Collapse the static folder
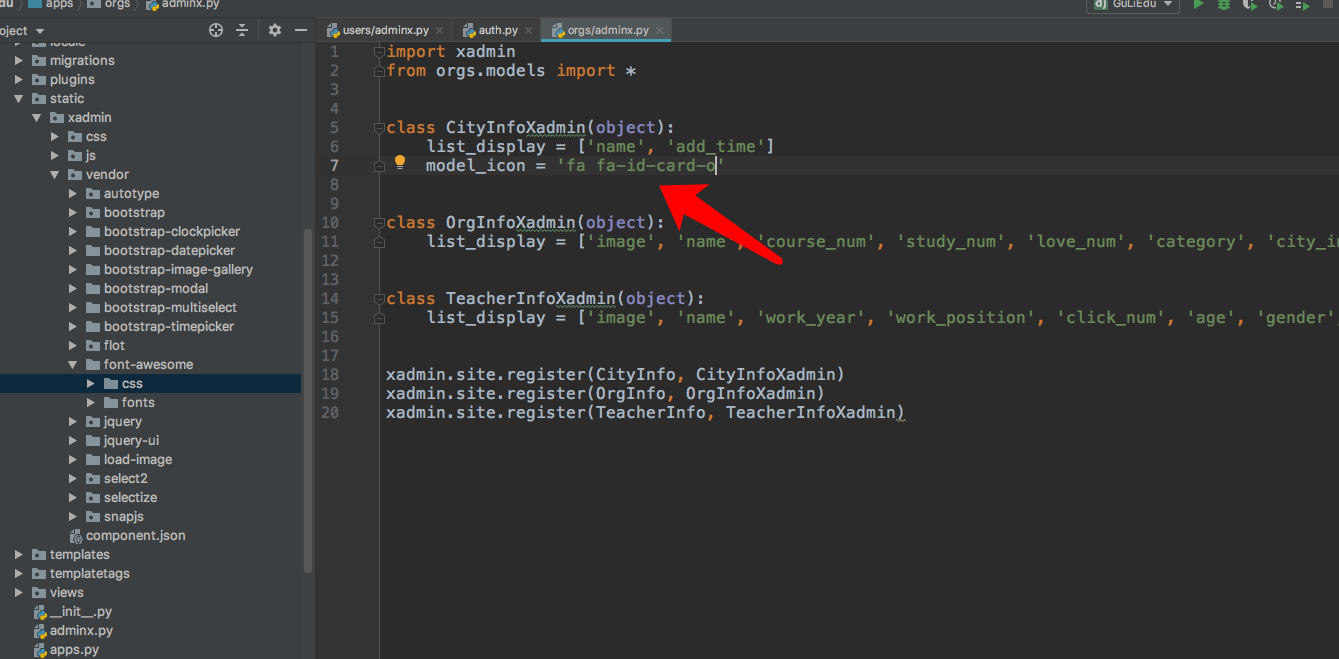The width and height of the screenshot is (1339, 659). pos(18,99)
